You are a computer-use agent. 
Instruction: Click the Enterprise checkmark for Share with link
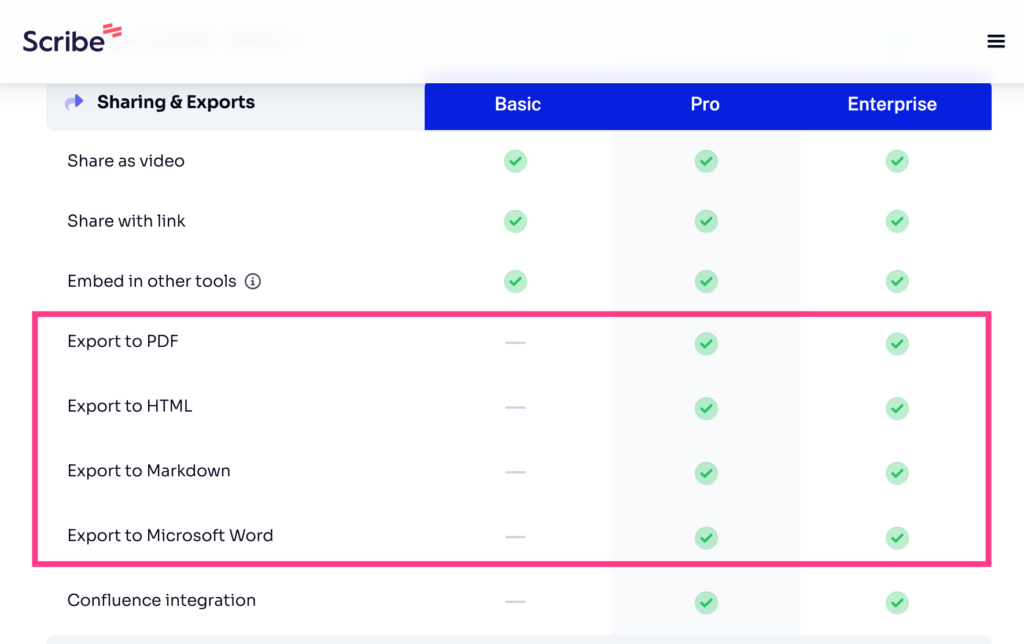click(897, 221)
